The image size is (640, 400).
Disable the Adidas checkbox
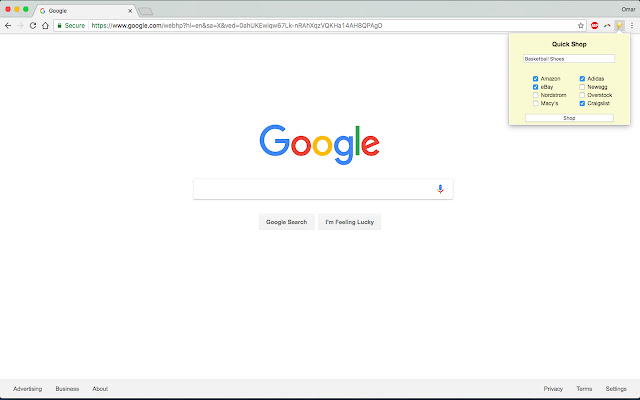coord(582,79)
